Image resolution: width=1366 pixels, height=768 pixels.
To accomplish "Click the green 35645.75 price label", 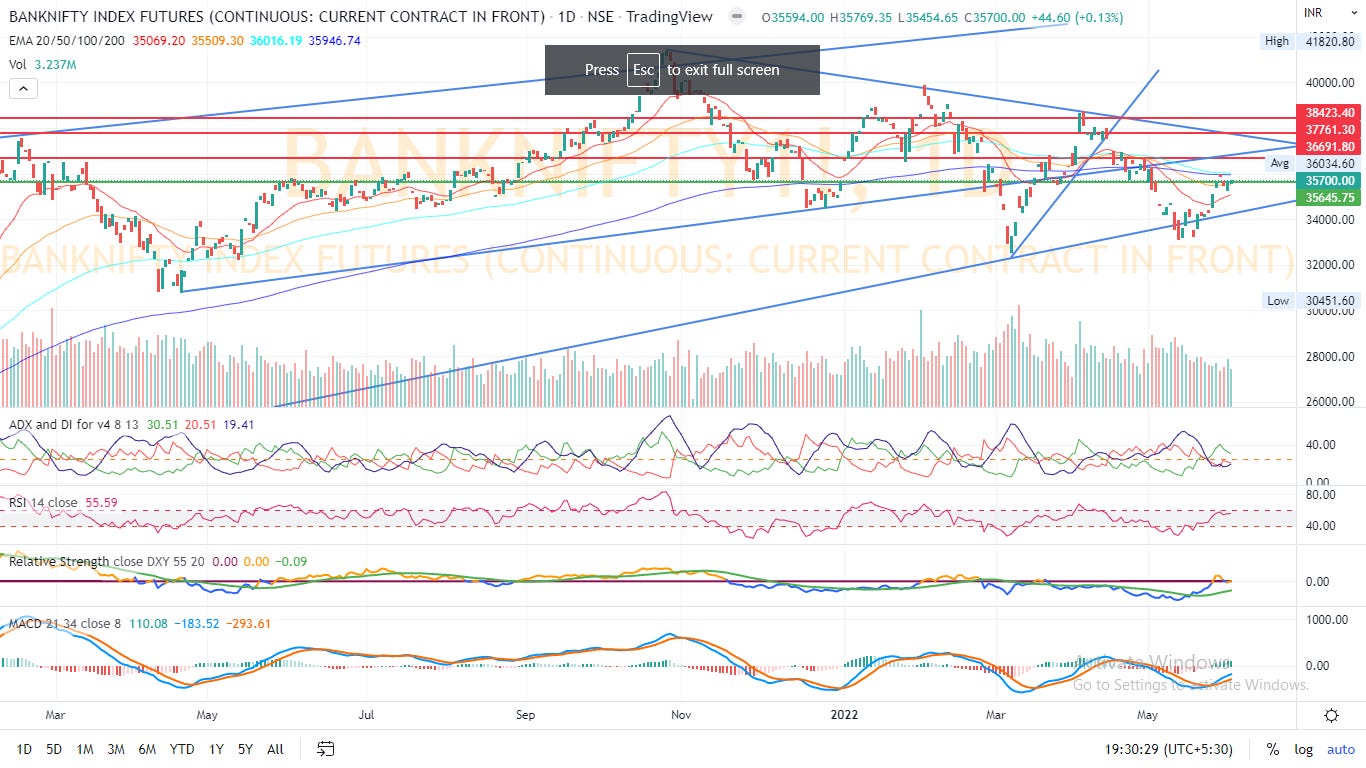I will (x=1329, y=198).
